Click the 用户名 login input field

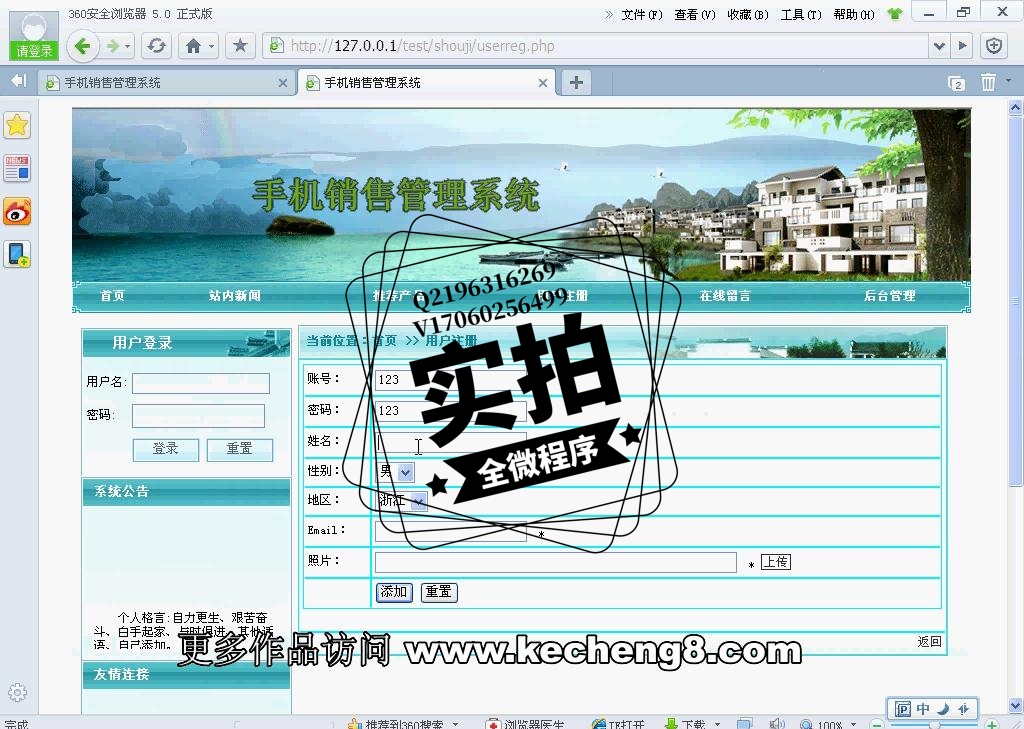(201, 383)
